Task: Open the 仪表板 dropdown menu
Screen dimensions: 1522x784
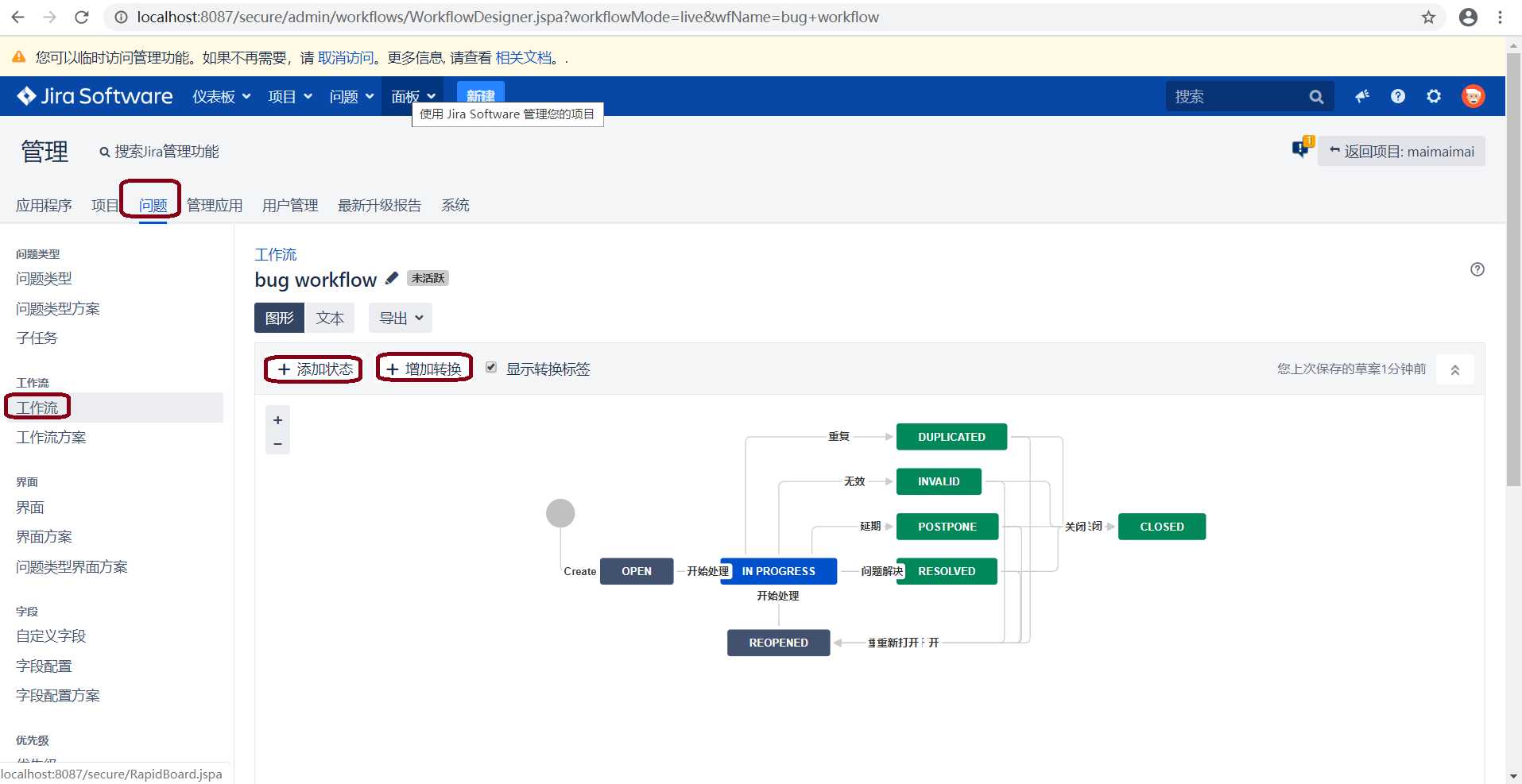Action: point(222,96)
